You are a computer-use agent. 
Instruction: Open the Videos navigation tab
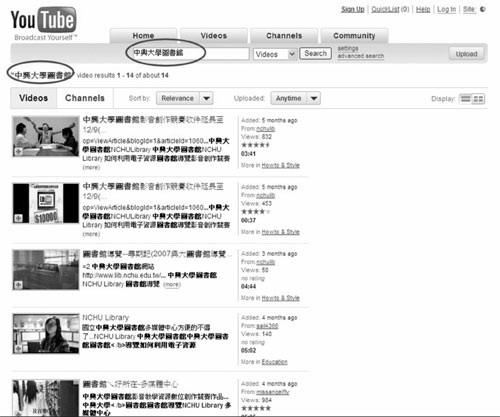point(214,36)
